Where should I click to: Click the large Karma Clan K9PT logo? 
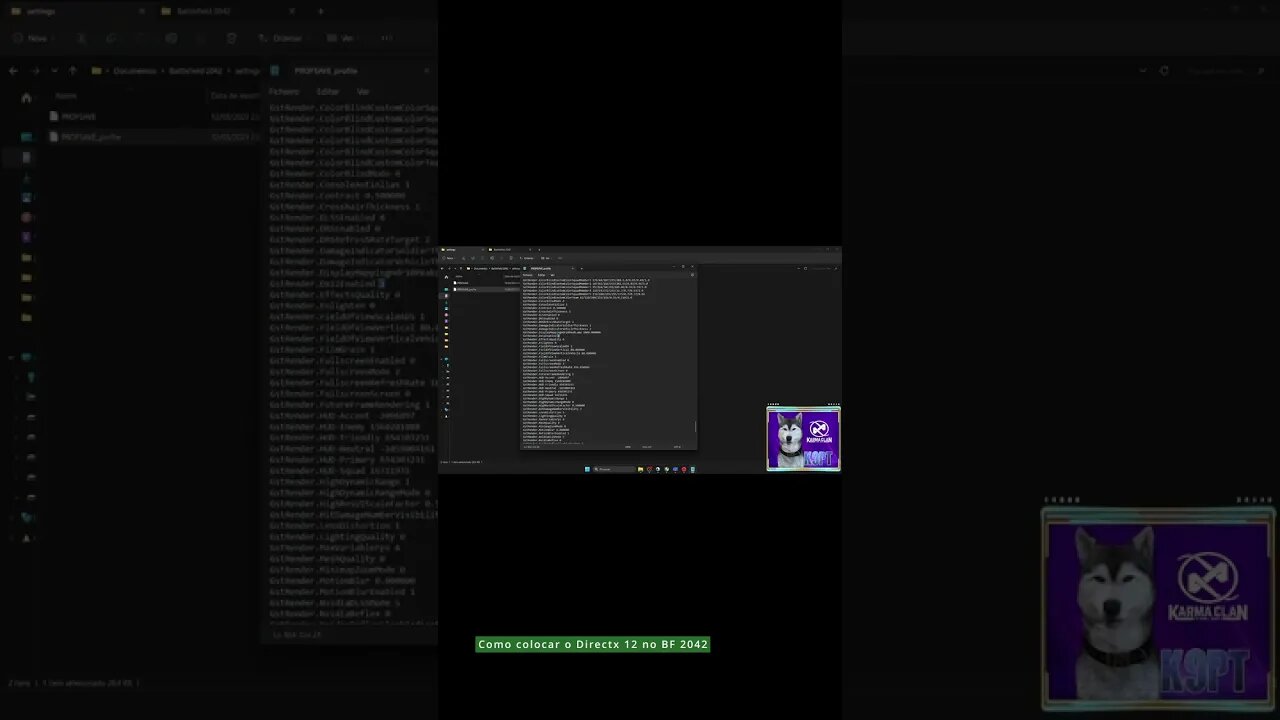tap(1158, 609)
